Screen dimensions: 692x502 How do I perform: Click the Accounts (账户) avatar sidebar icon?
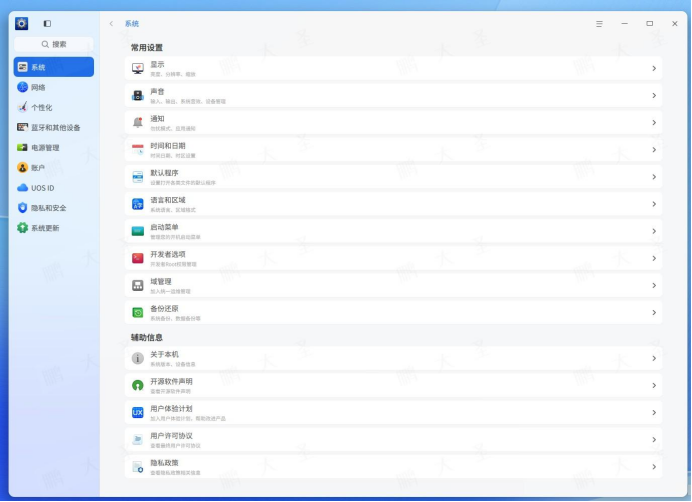(x=23, y=168)
